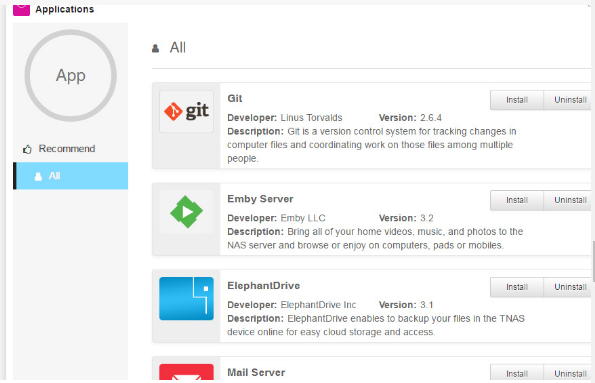Click the pink Applications window icon
Screen dimensions: 595x383
(x=21, y=10)
